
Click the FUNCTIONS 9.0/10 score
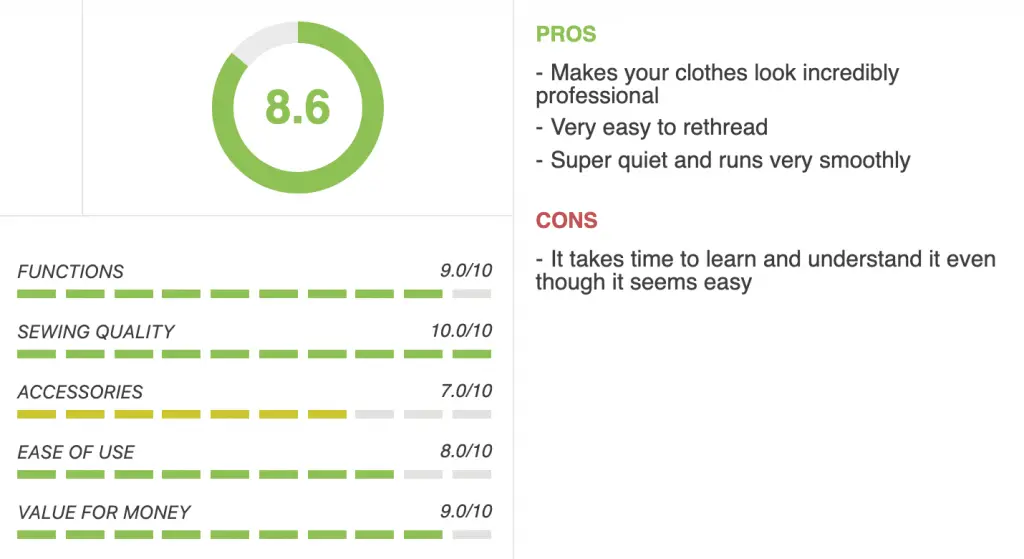pyautogui.click(x=466, y=270)
